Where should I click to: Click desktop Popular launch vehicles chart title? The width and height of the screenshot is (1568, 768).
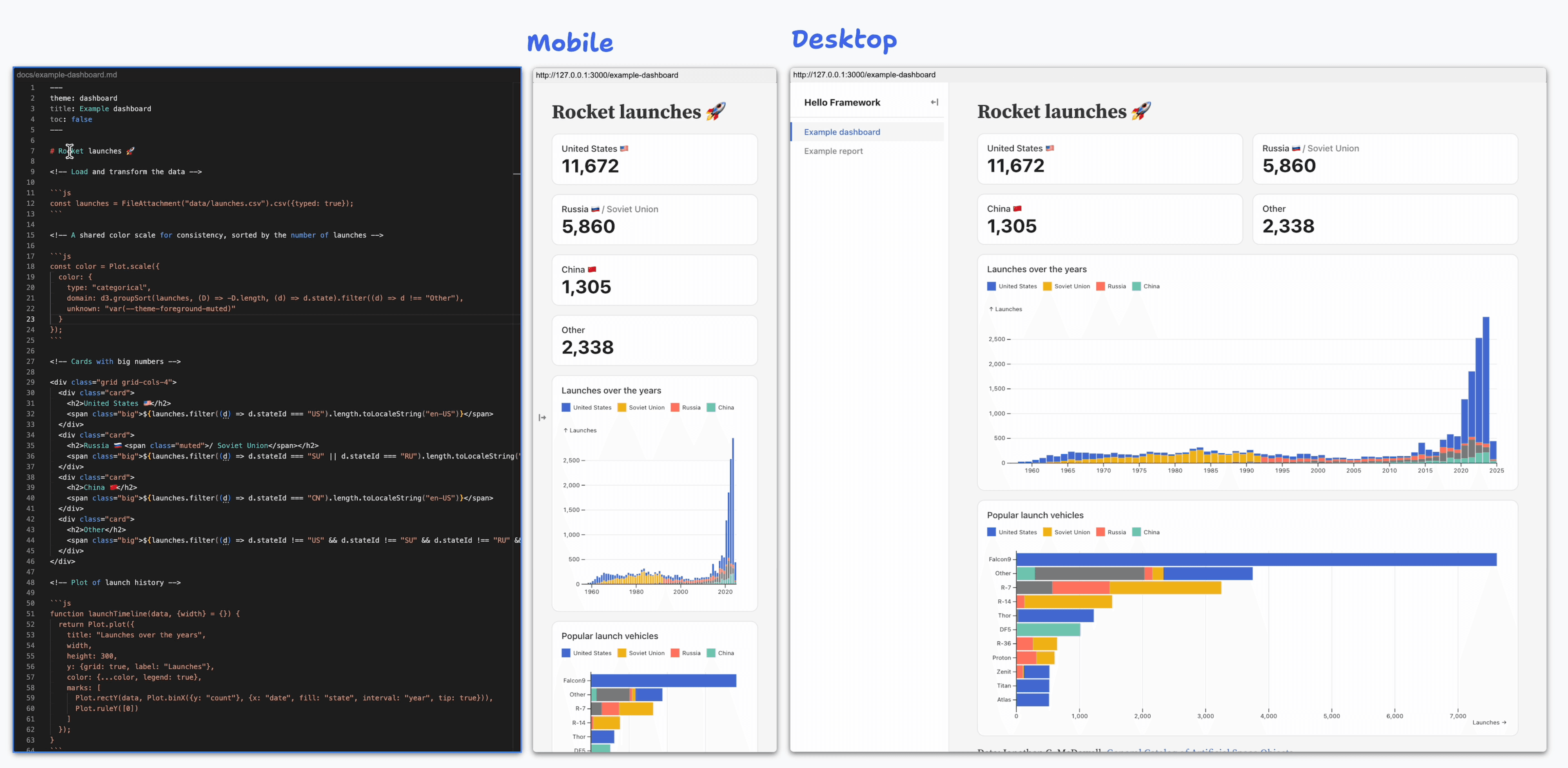1035,515
